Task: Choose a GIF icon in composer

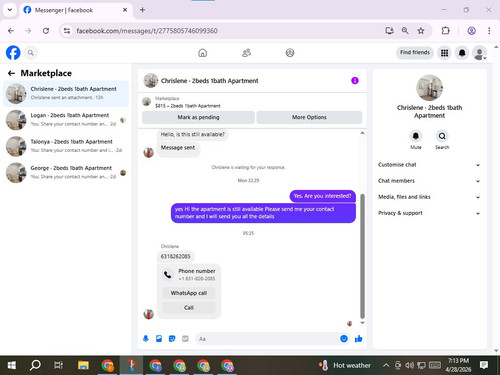Action: pos(185,339)
